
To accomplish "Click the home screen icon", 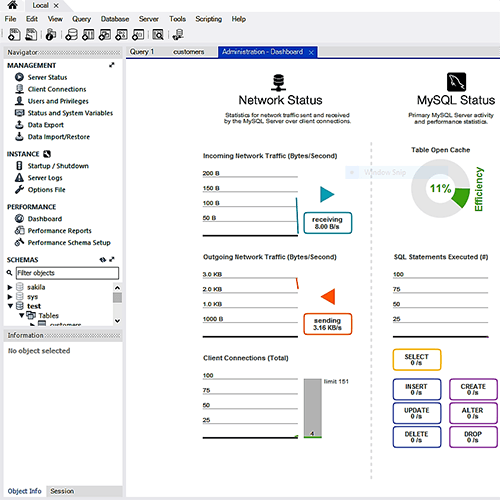I will [x=13, y=5].
